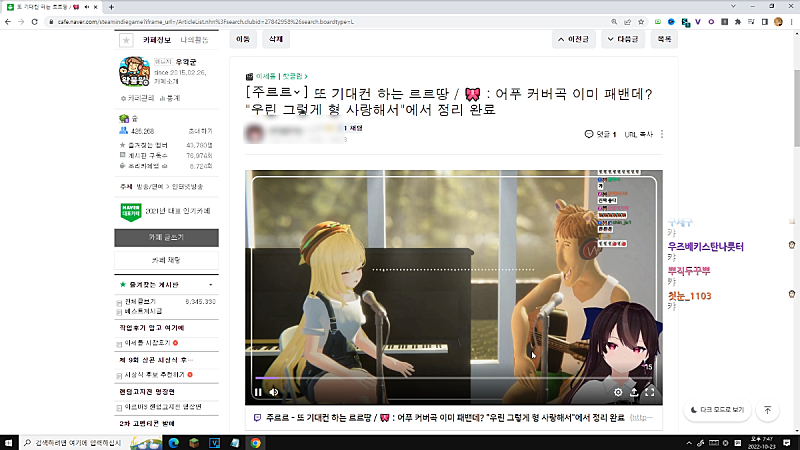800x450 pixels.
Task: Mute the video with speaker icon
Action: click(274, 392)
